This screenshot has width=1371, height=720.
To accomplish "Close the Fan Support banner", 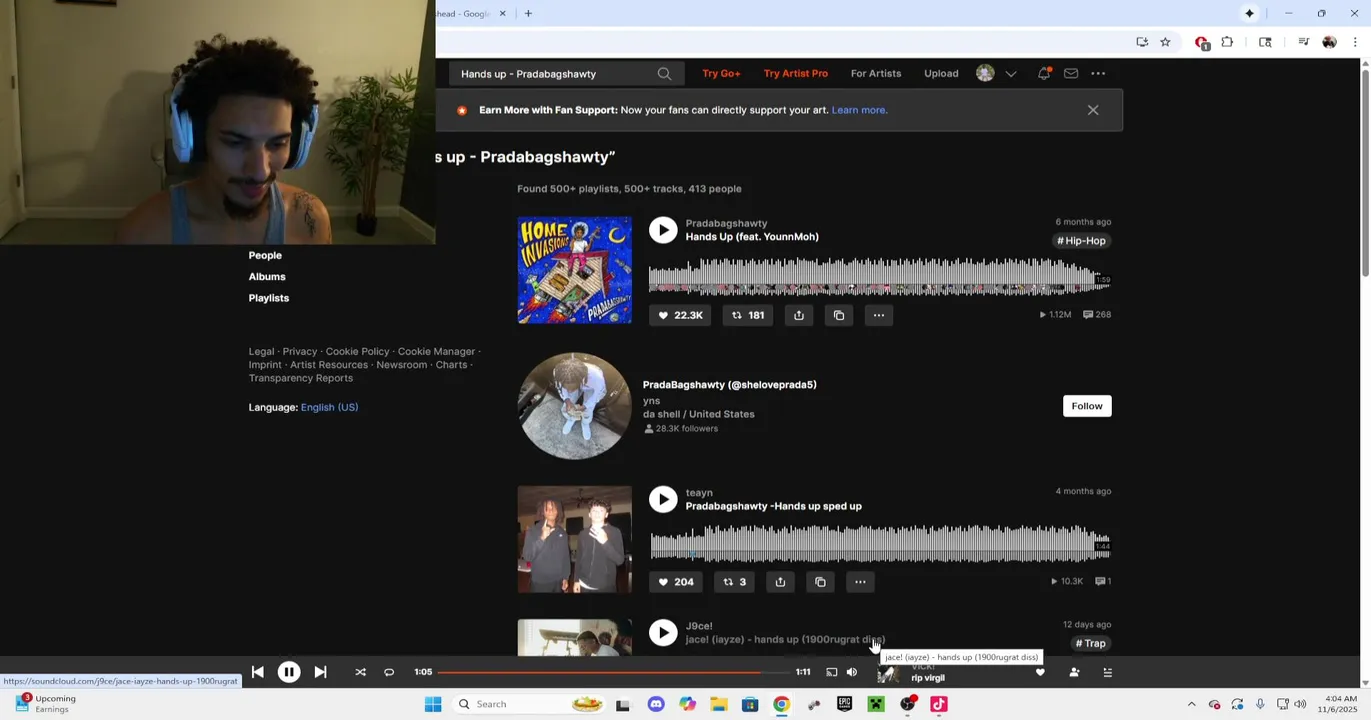I will (x=1093, y=110).
